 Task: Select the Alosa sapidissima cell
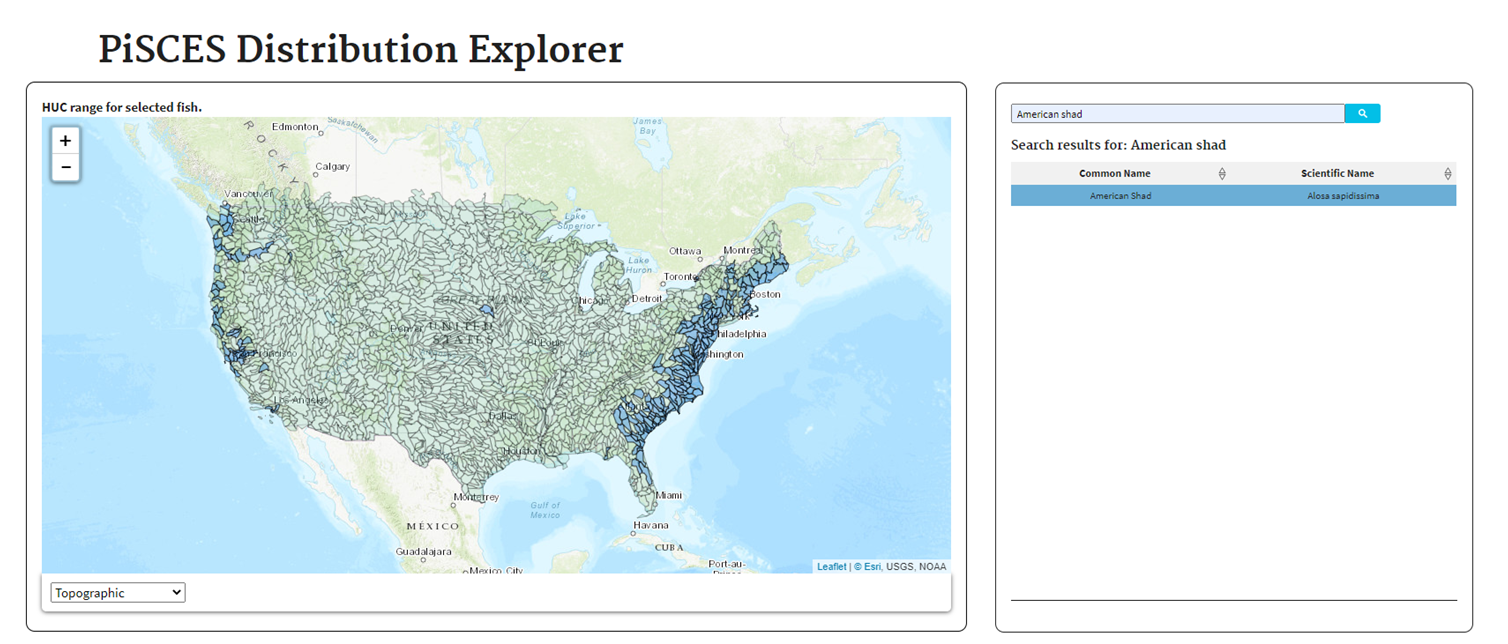pos(1343,196)
